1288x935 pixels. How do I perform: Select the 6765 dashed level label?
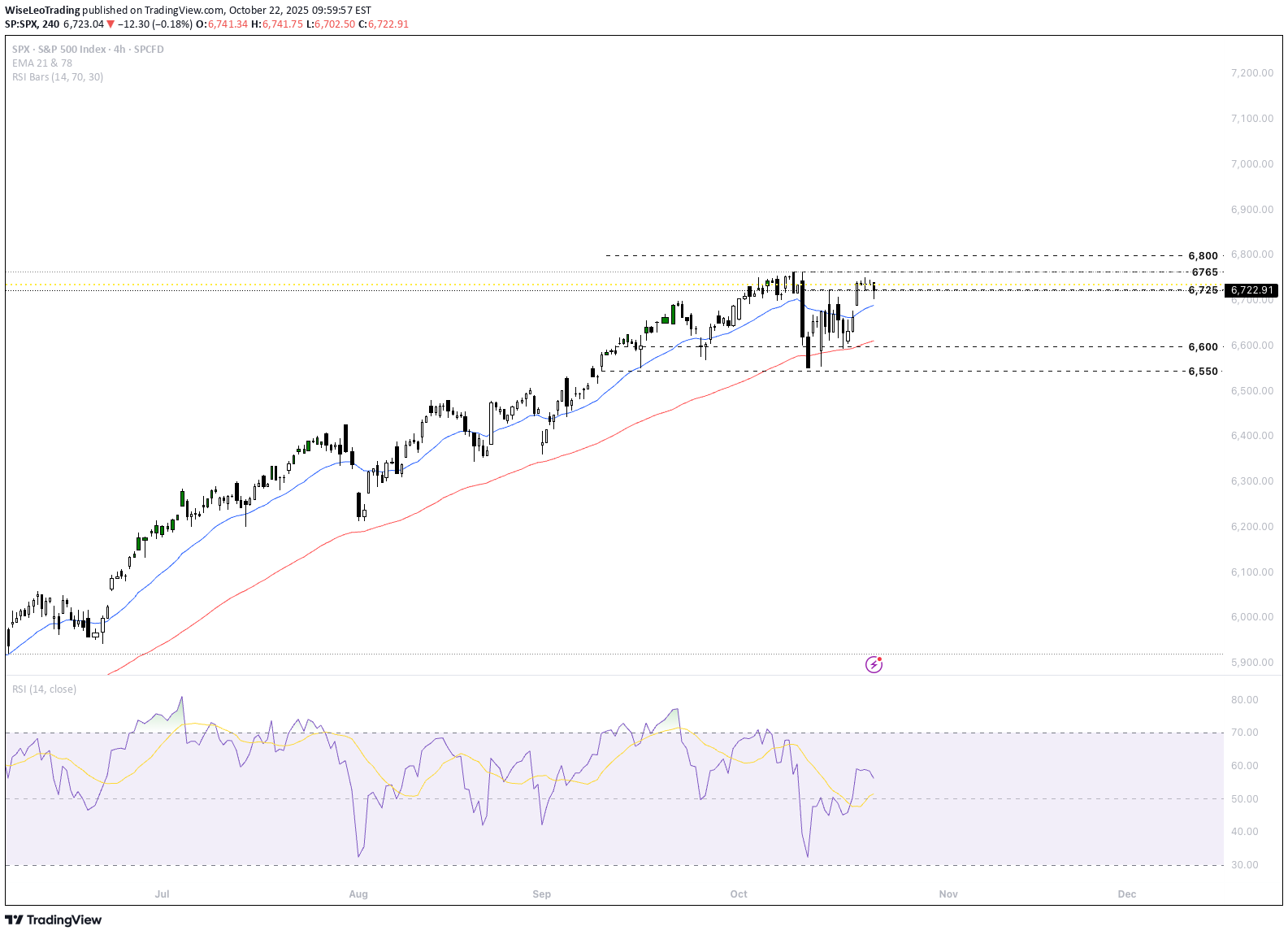tap(1204, 272)
